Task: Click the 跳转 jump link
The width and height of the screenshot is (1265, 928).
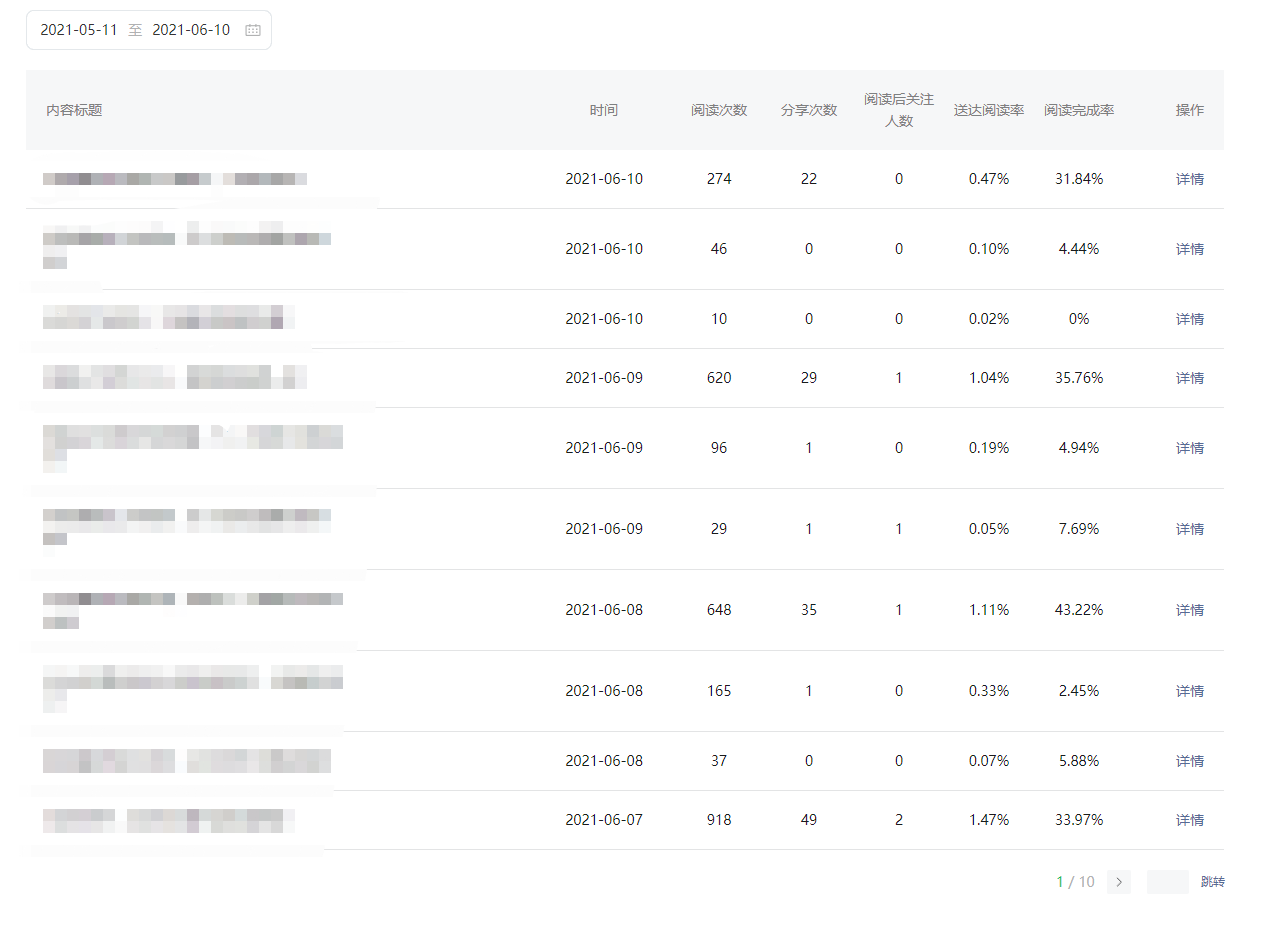Action: tap(1212, 882)
